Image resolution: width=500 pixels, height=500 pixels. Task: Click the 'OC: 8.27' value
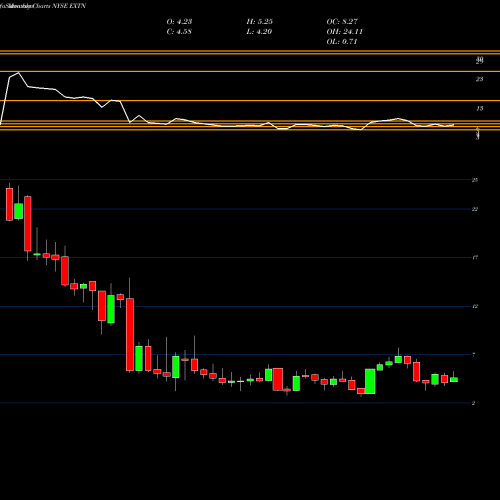point(342,22)
